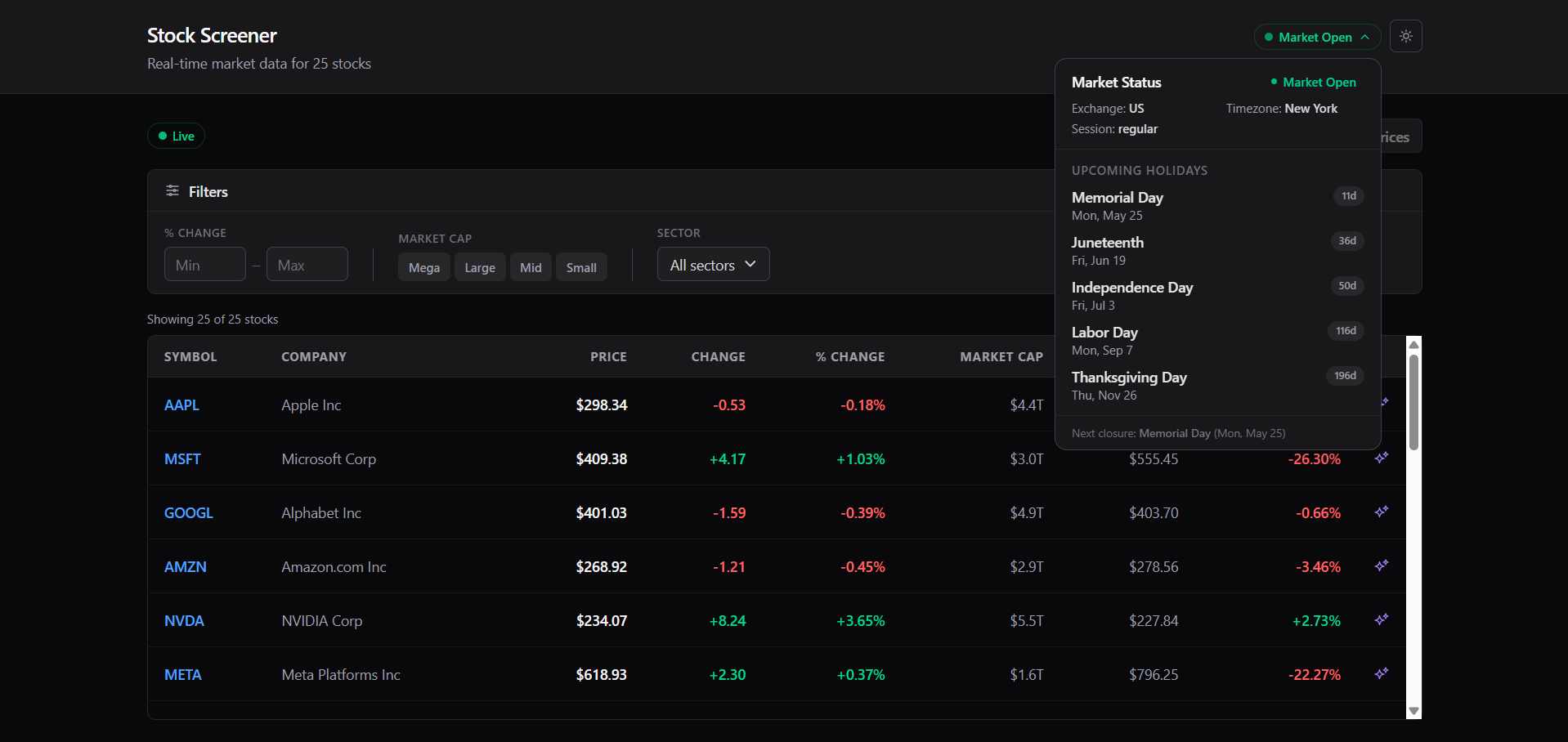Click the table vertical scrollbar thumb
This screenshot has height=742, width=1568.
(x=1413, y=401)
